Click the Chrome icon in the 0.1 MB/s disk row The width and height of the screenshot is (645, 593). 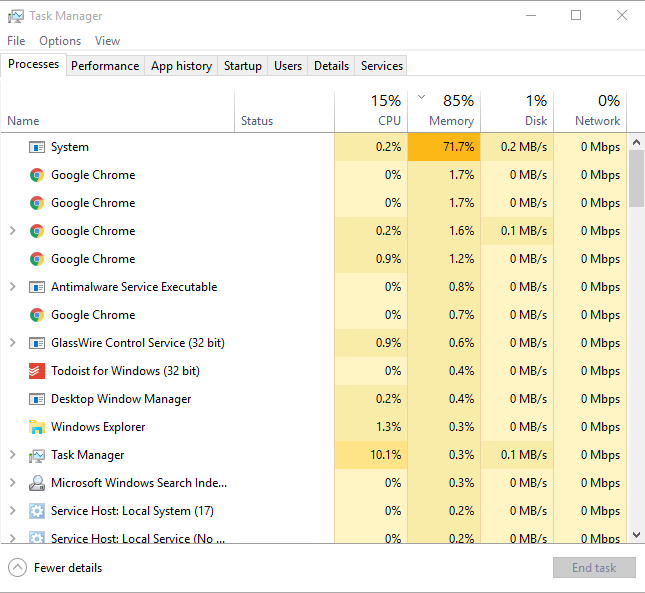(x=37, y=231)
